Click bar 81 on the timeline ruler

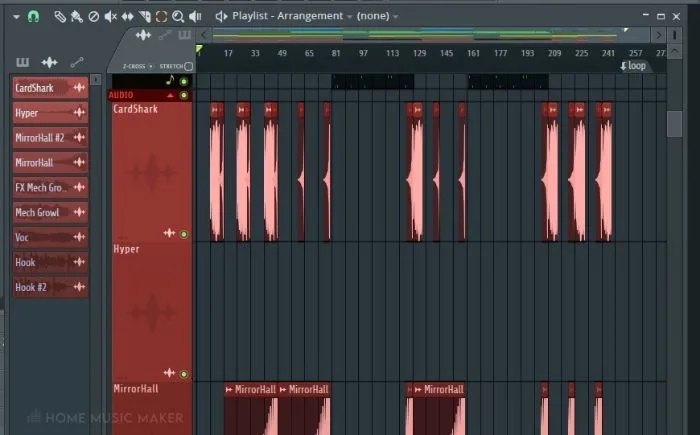pyautogui.click(x=336, y=53)
